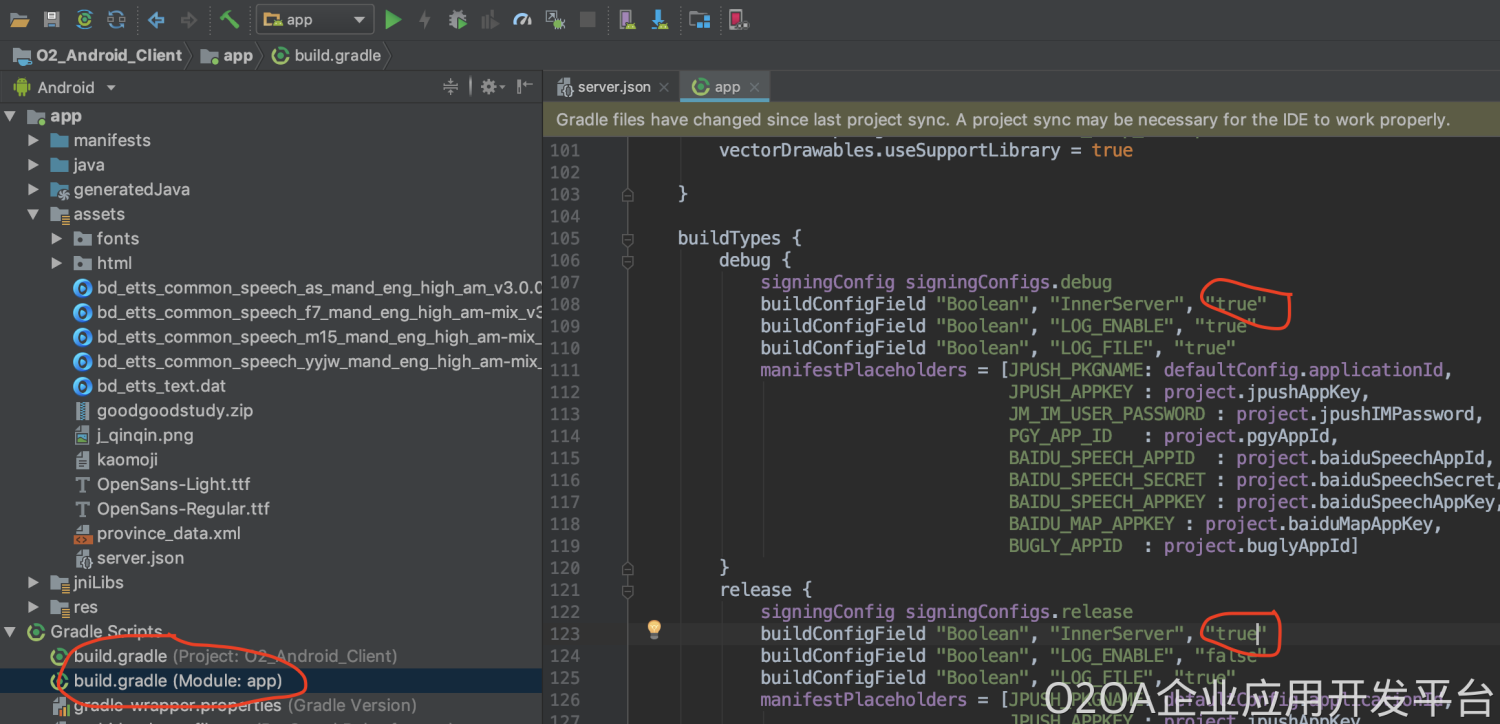1500x724 pixels.
Task: Collapse the assets folder
Action: click(x=34, y=214)
